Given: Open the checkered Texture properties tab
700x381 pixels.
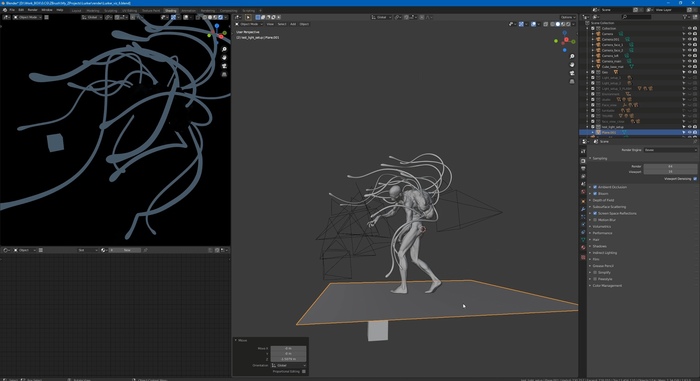Looking at the screenshot, I should pos(583,257).
